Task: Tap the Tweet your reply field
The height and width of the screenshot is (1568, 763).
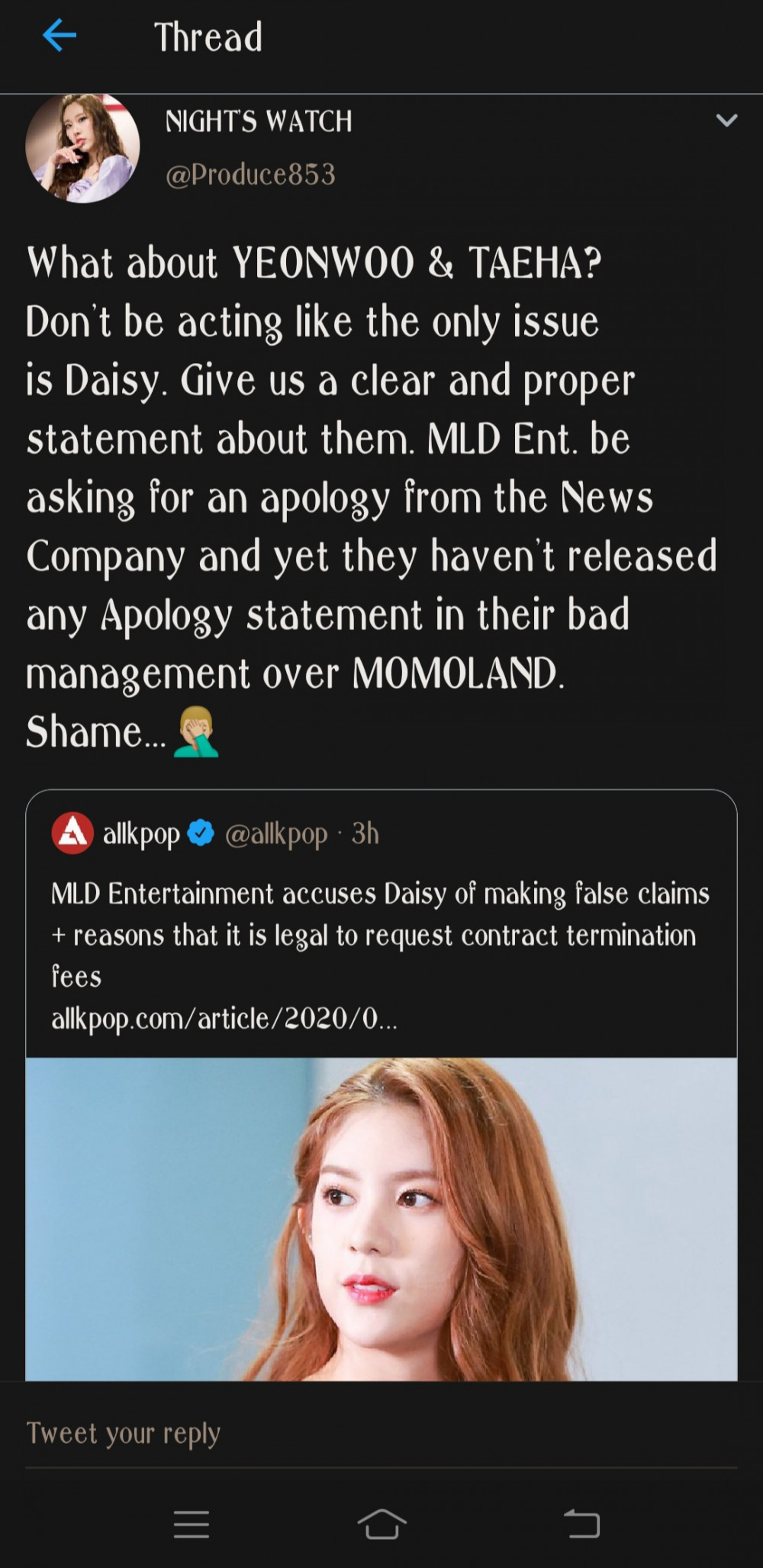Action: click(381, 1433)
